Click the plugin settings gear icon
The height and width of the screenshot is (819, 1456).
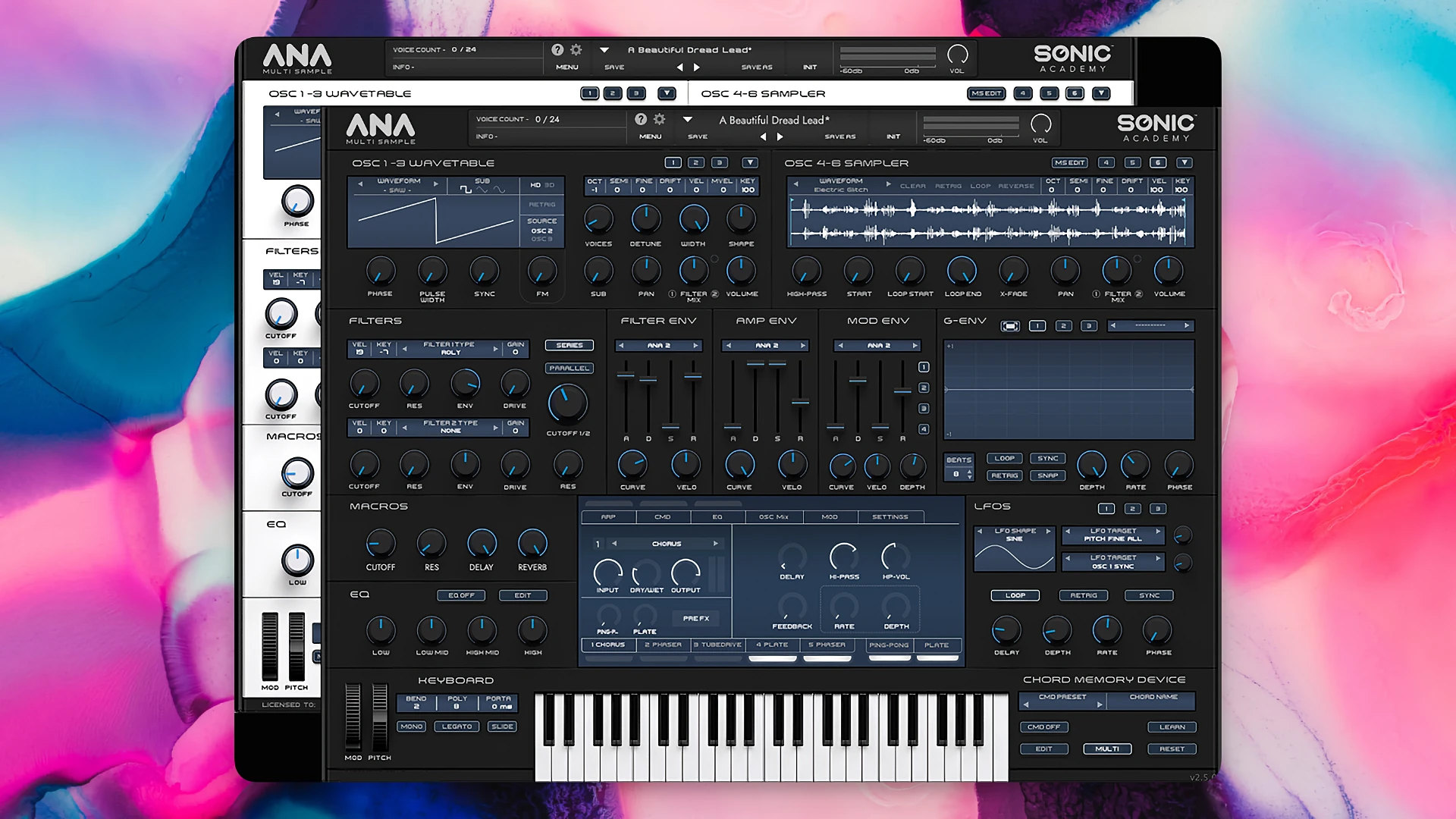point(659,119)
